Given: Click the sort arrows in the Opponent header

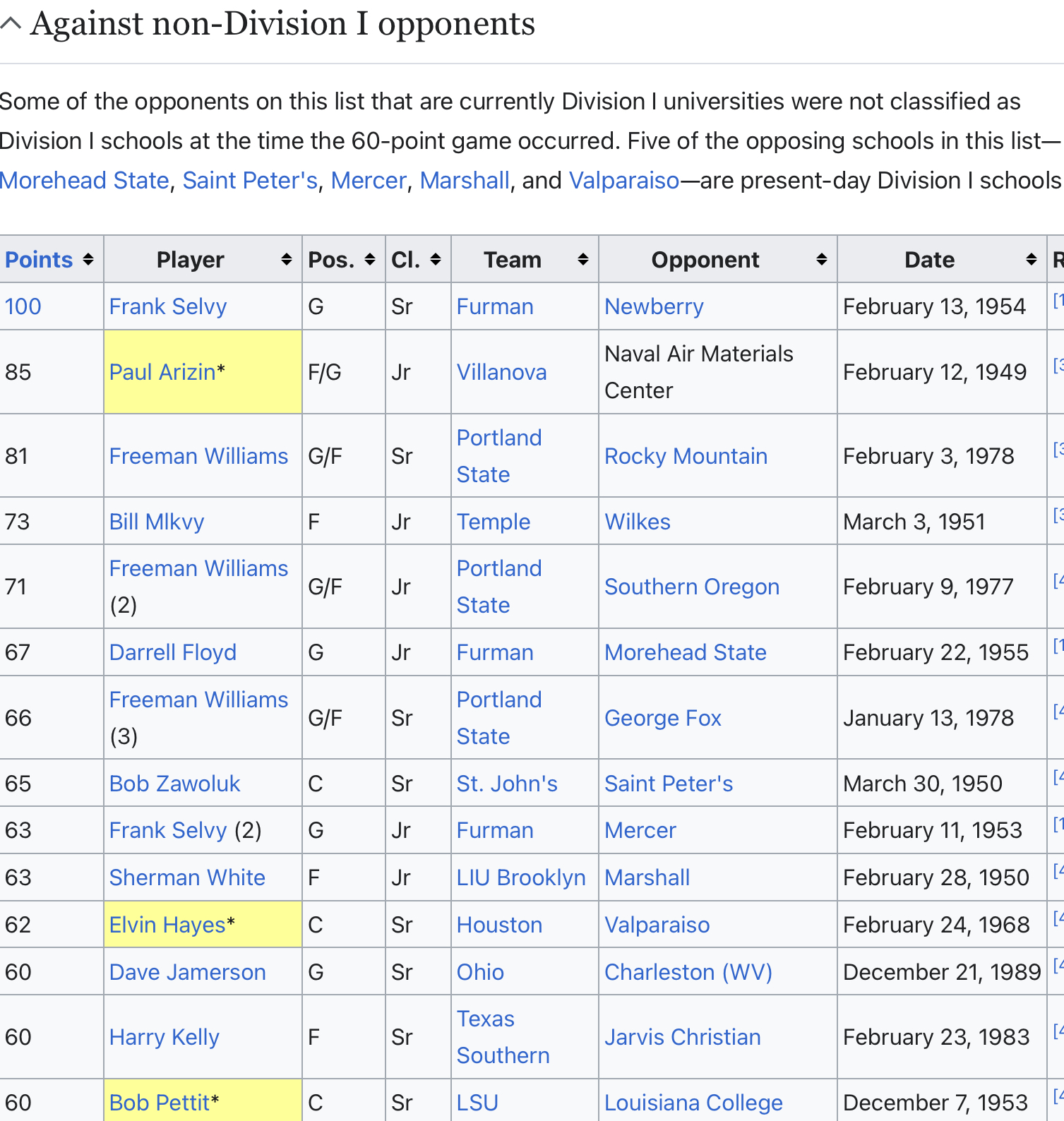Looking at the screenshot, I should click(x=822, y=260).
